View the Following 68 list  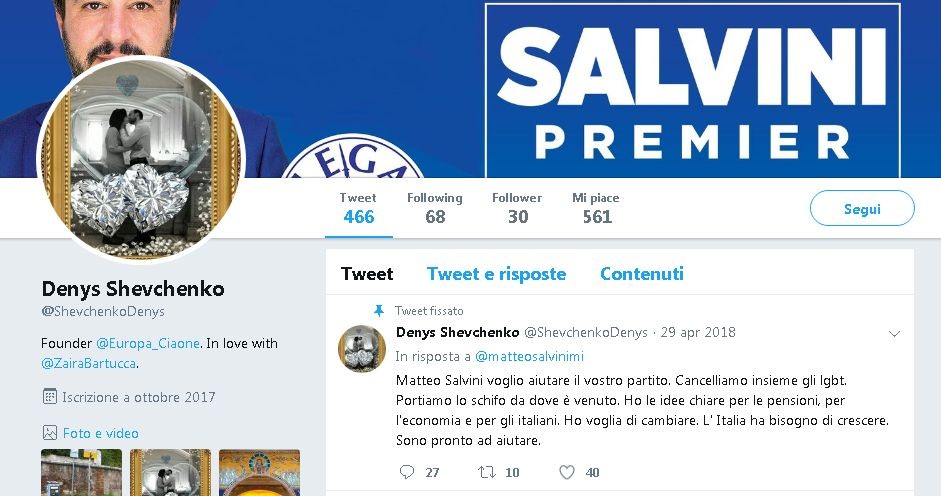[434, 208]
